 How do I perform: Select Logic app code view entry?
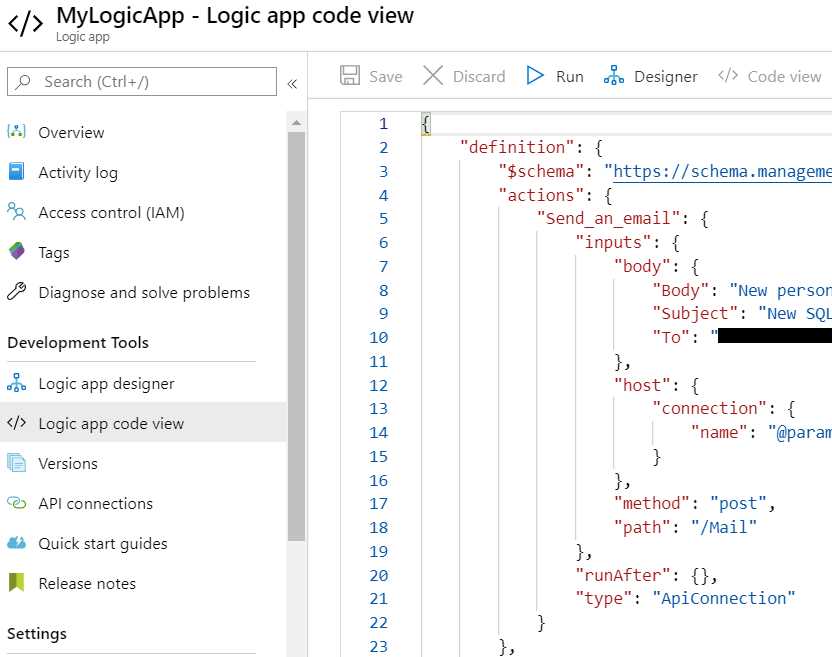tap(110, 423)
